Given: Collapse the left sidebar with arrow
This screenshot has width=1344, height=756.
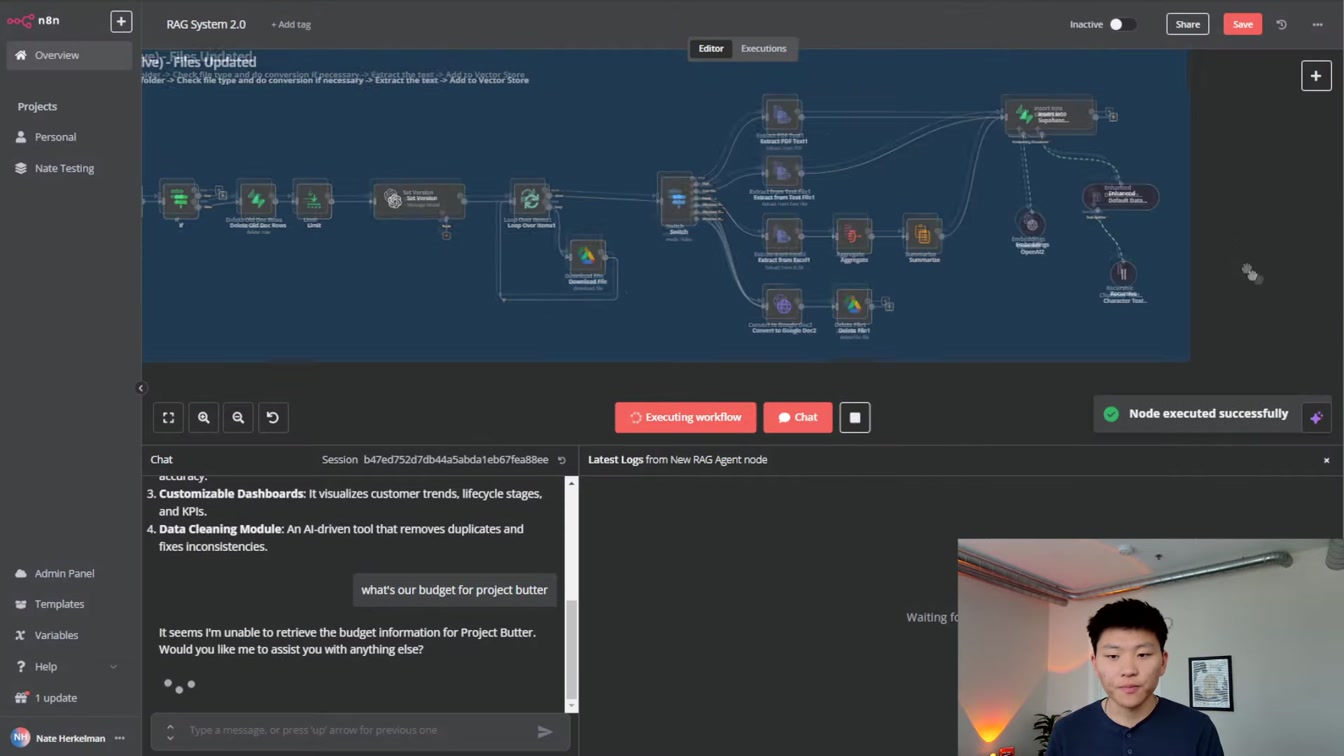Looking at the screenshot, I should [141, 388].
